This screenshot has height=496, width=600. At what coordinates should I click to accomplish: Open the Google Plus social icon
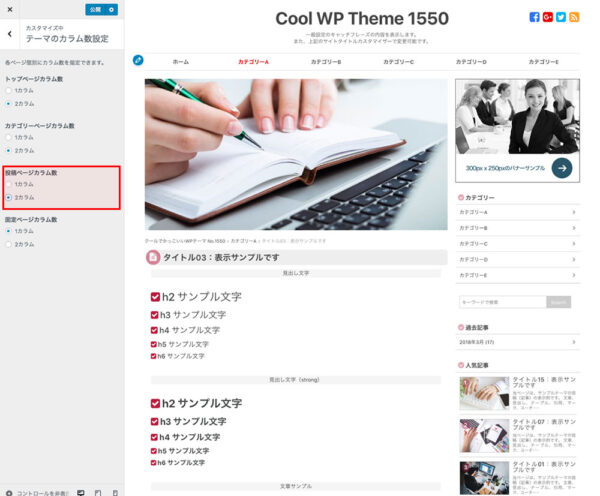[x=548, y=17]
